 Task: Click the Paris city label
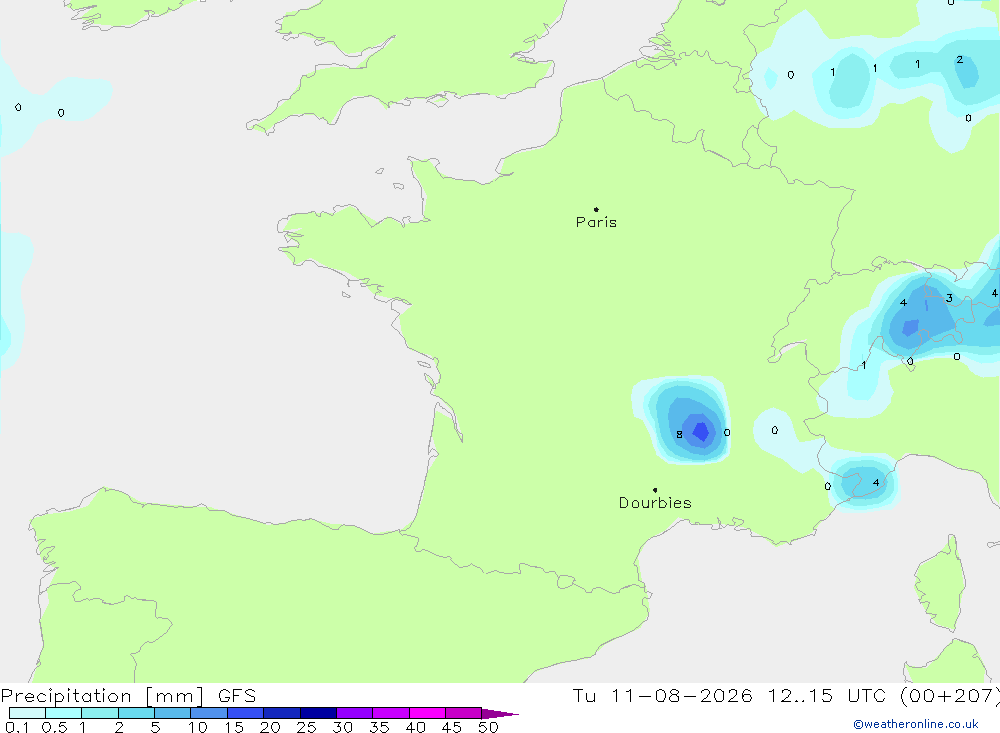coord(596,222)
